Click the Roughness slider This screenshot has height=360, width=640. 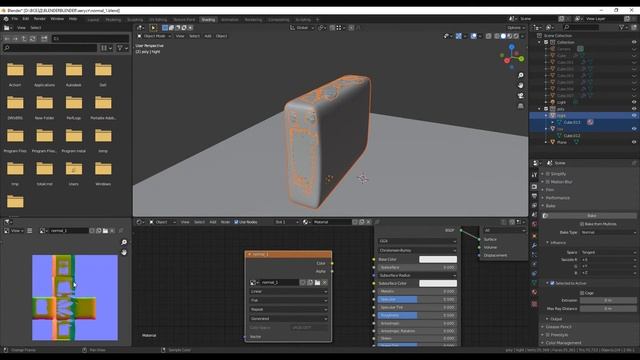(x=417, y=316)
